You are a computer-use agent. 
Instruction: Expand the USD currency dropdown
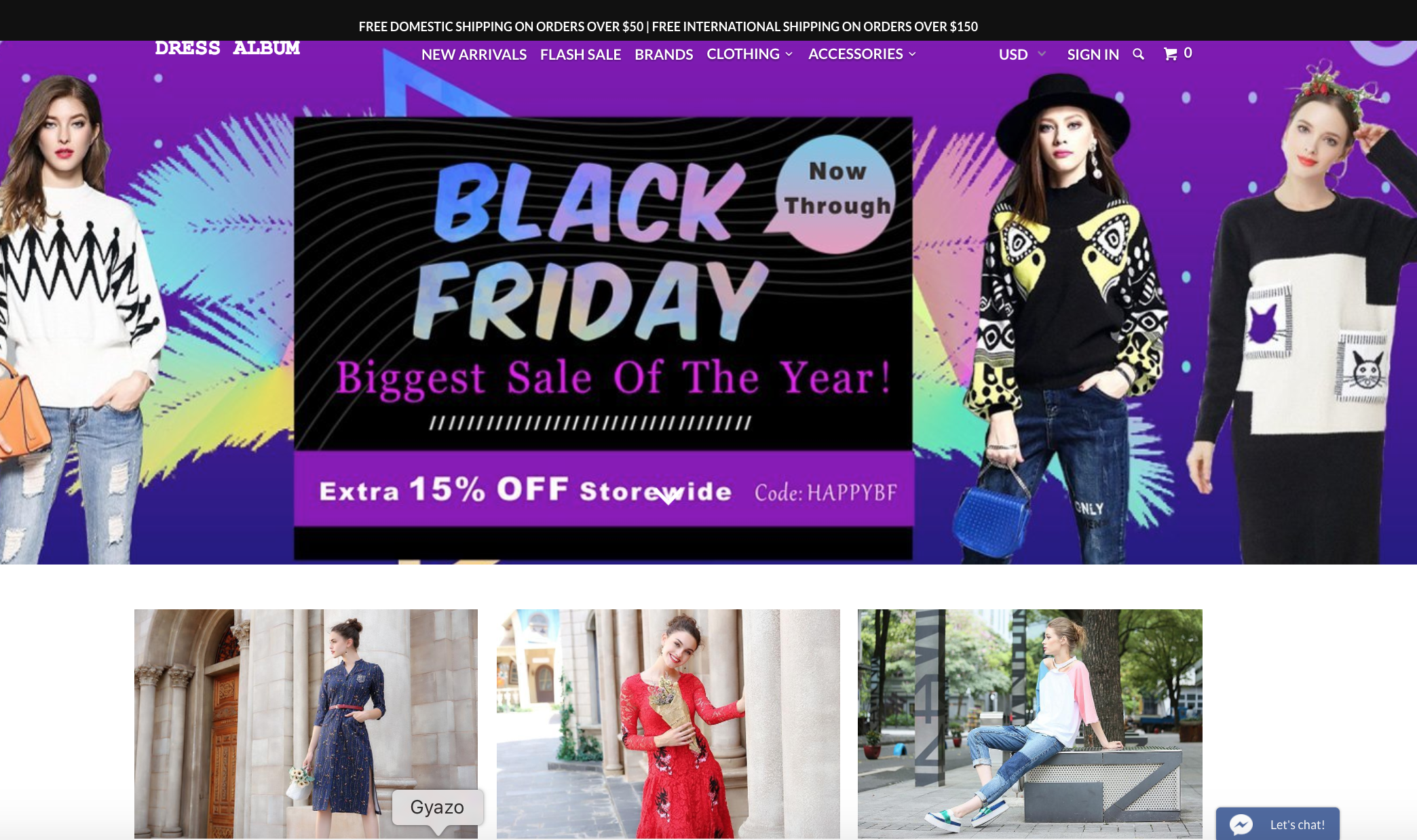[x=1022, y=54]
